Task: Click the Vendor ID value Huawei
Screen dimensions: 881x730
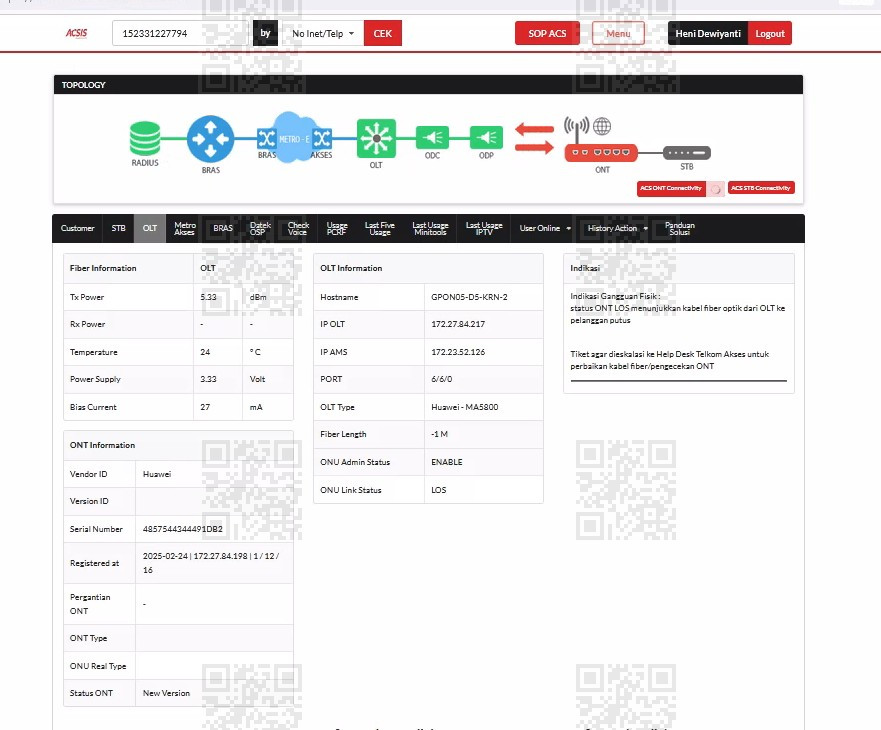Action: click(157, 474)
